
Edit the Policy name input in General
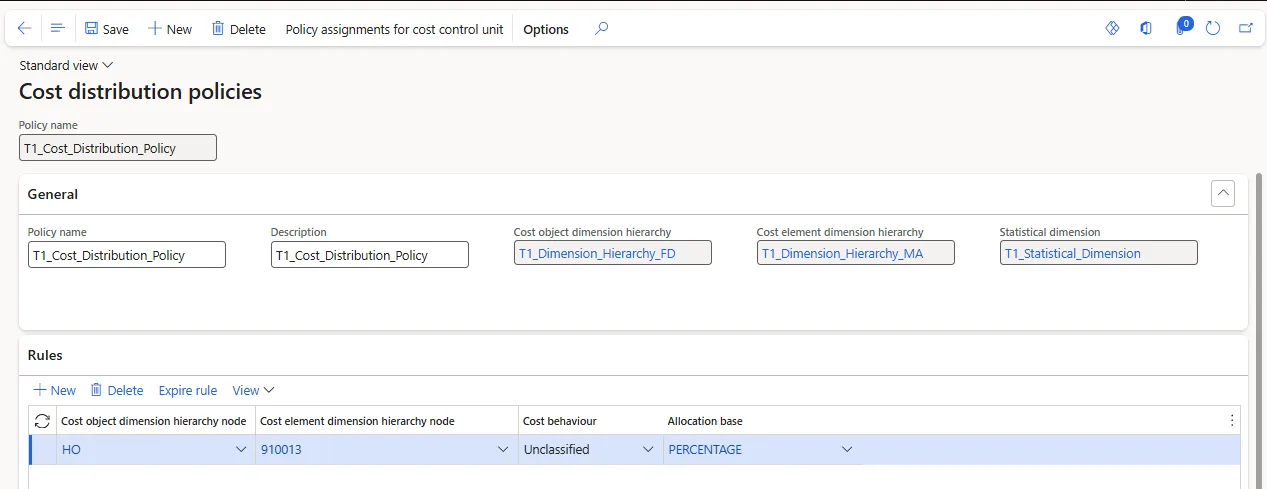[127, 255]
